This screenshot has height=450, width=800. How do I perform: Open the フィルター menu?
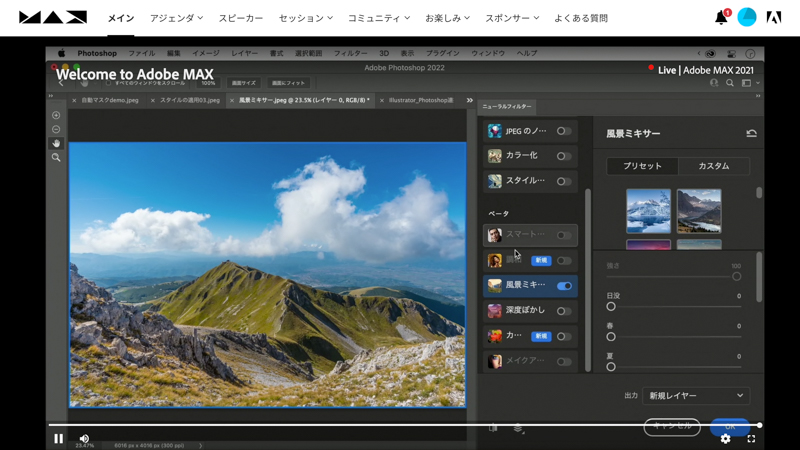tap(351, 53)
